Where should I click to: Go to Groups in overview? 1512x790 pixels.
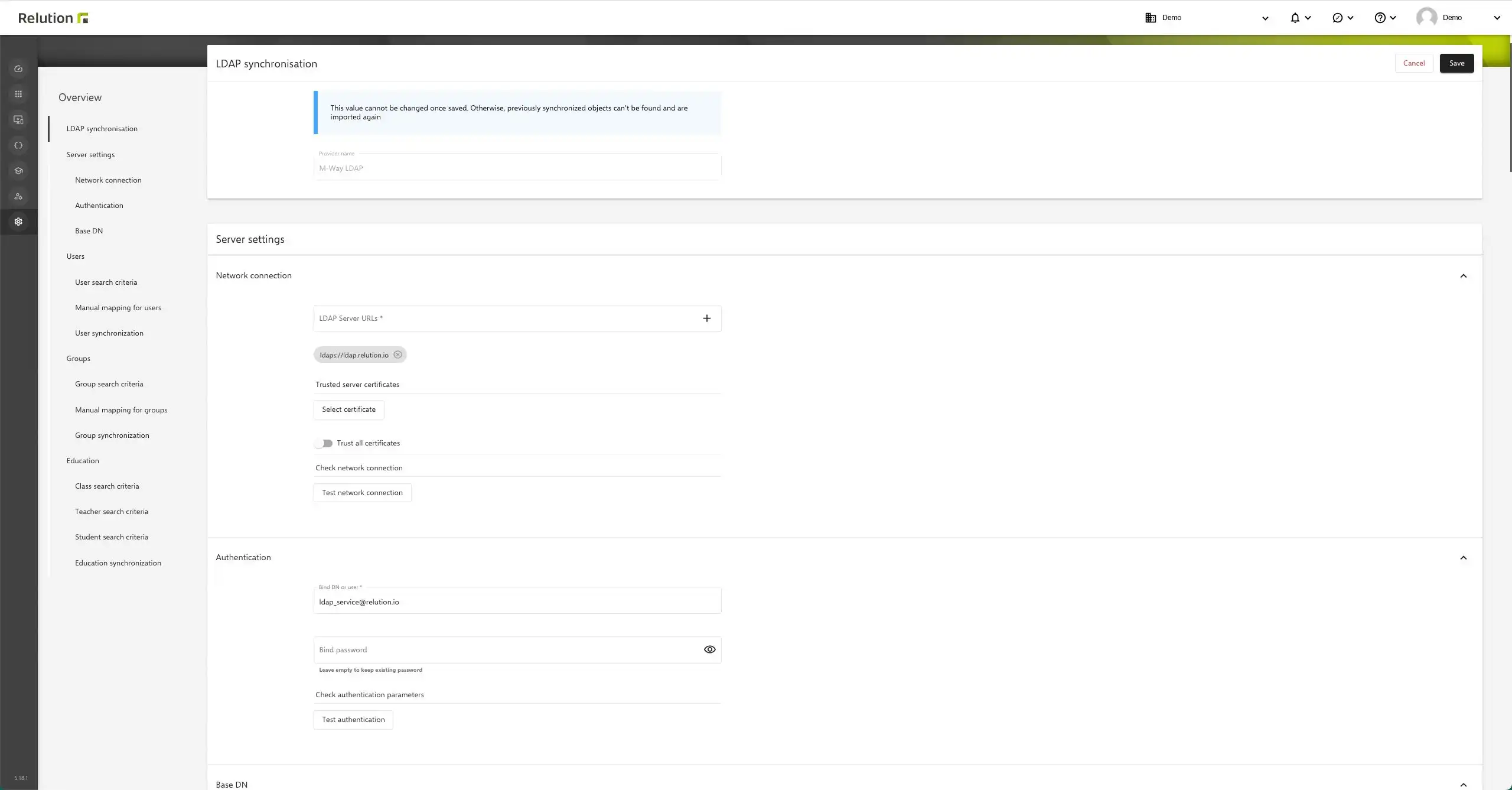[x=78, y=359]
